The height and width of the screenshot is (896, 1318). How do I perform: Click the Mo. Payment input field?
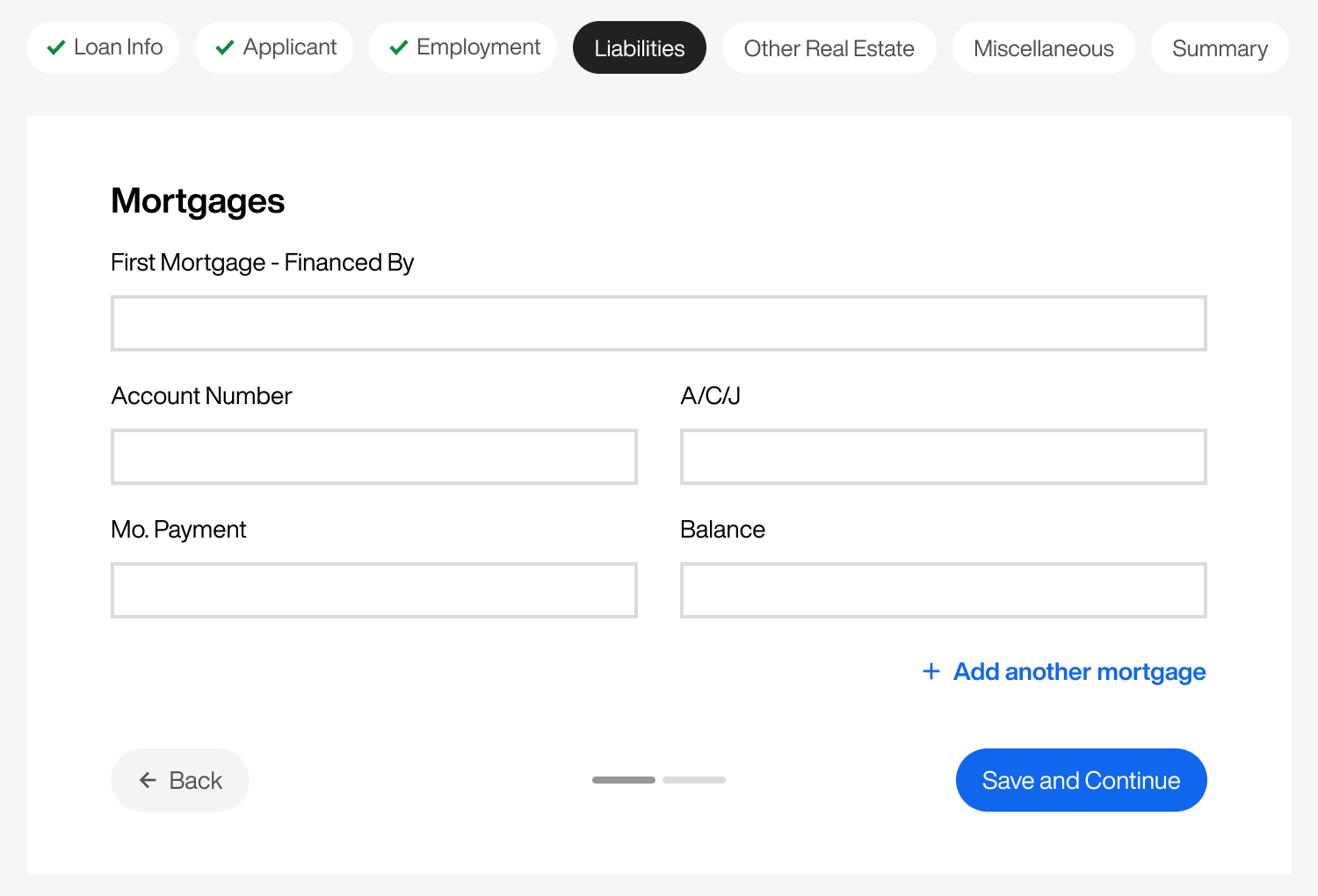pyautogui.click(x=373, y=590)
